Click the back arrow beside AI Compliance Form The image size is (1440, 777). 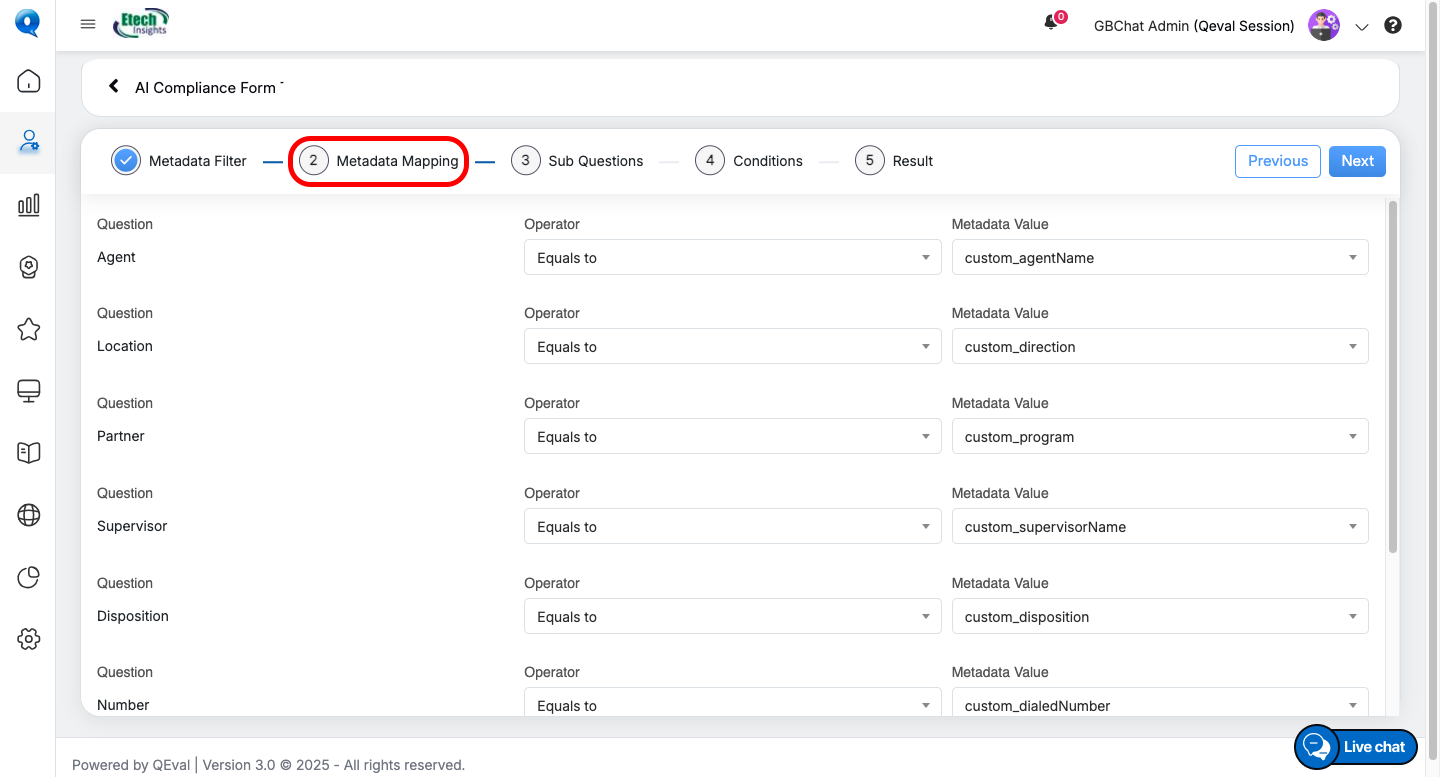pos(114,87)
